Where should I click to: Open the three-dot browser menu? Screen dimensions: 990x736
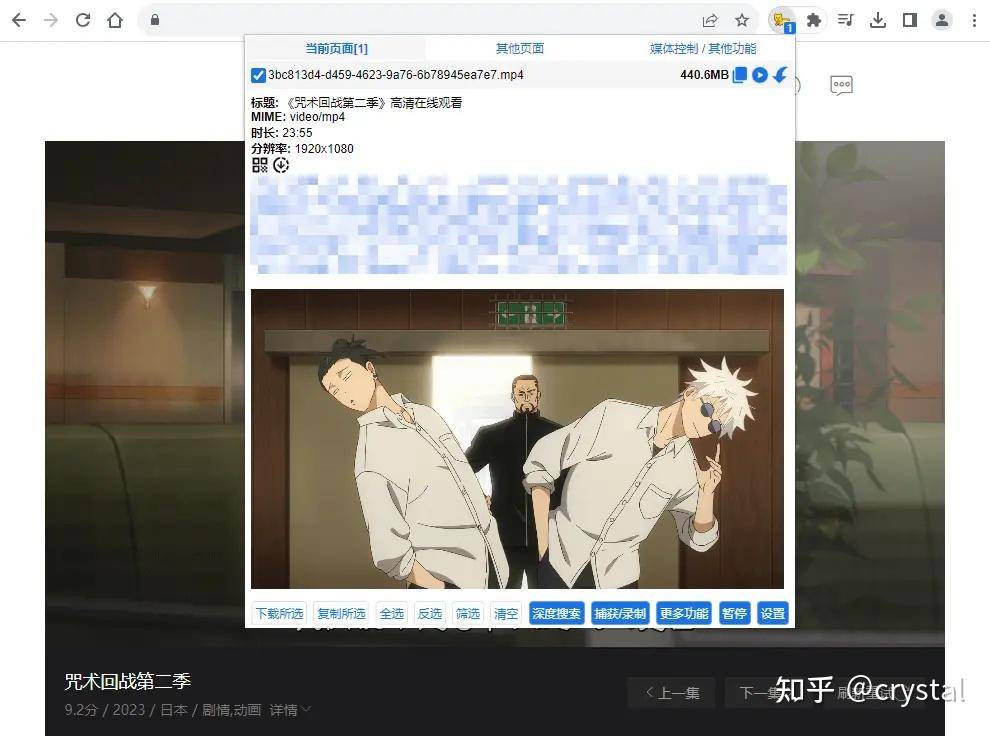tap(974, 20)
